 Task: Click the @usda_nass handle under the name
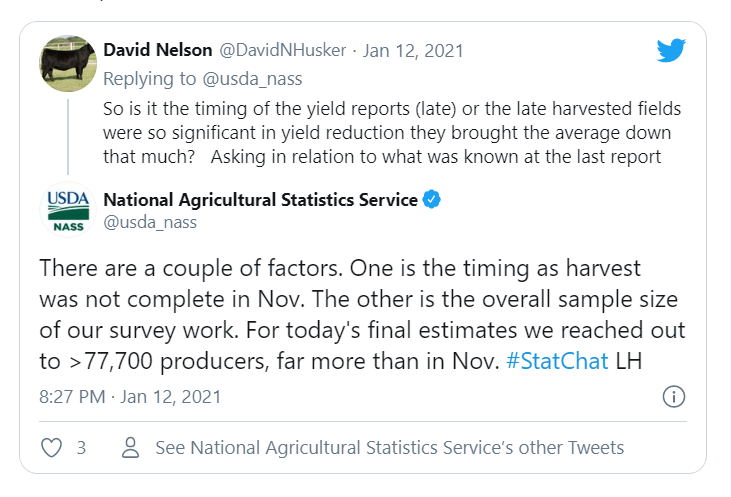(150, 222)
